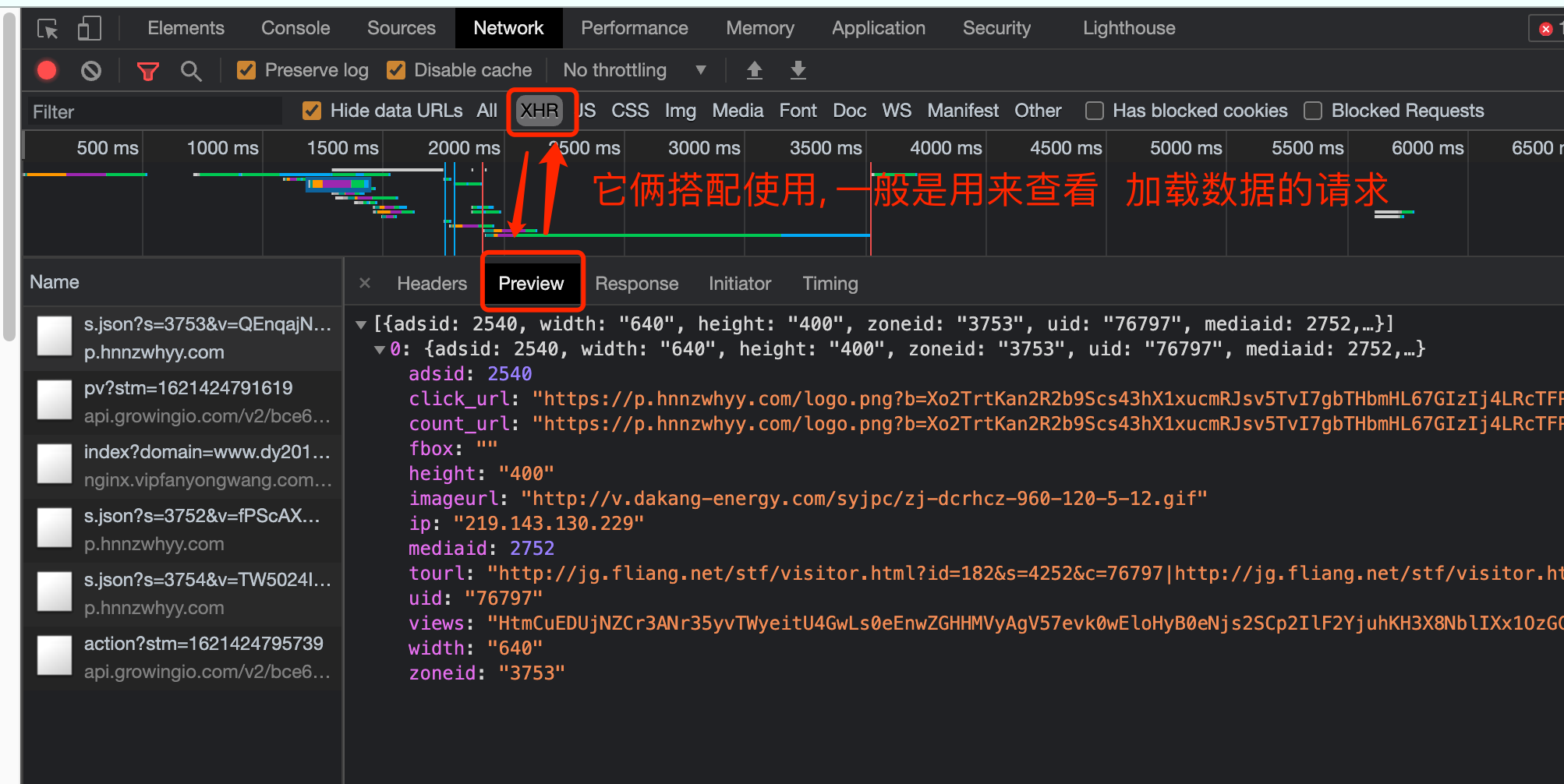The height and width of the screenshot is (784, 1564).
Task: Open the Performance tab
Action: (635, 28)
